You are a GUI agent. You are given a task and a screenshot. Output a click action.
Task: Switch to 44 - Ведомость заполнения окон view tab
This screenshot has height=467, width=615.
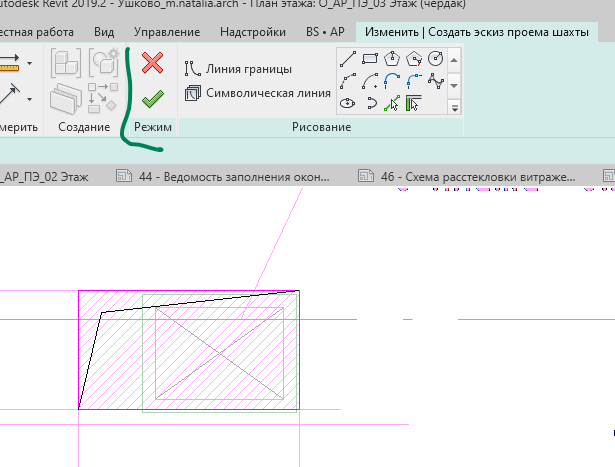coord(224,177)
